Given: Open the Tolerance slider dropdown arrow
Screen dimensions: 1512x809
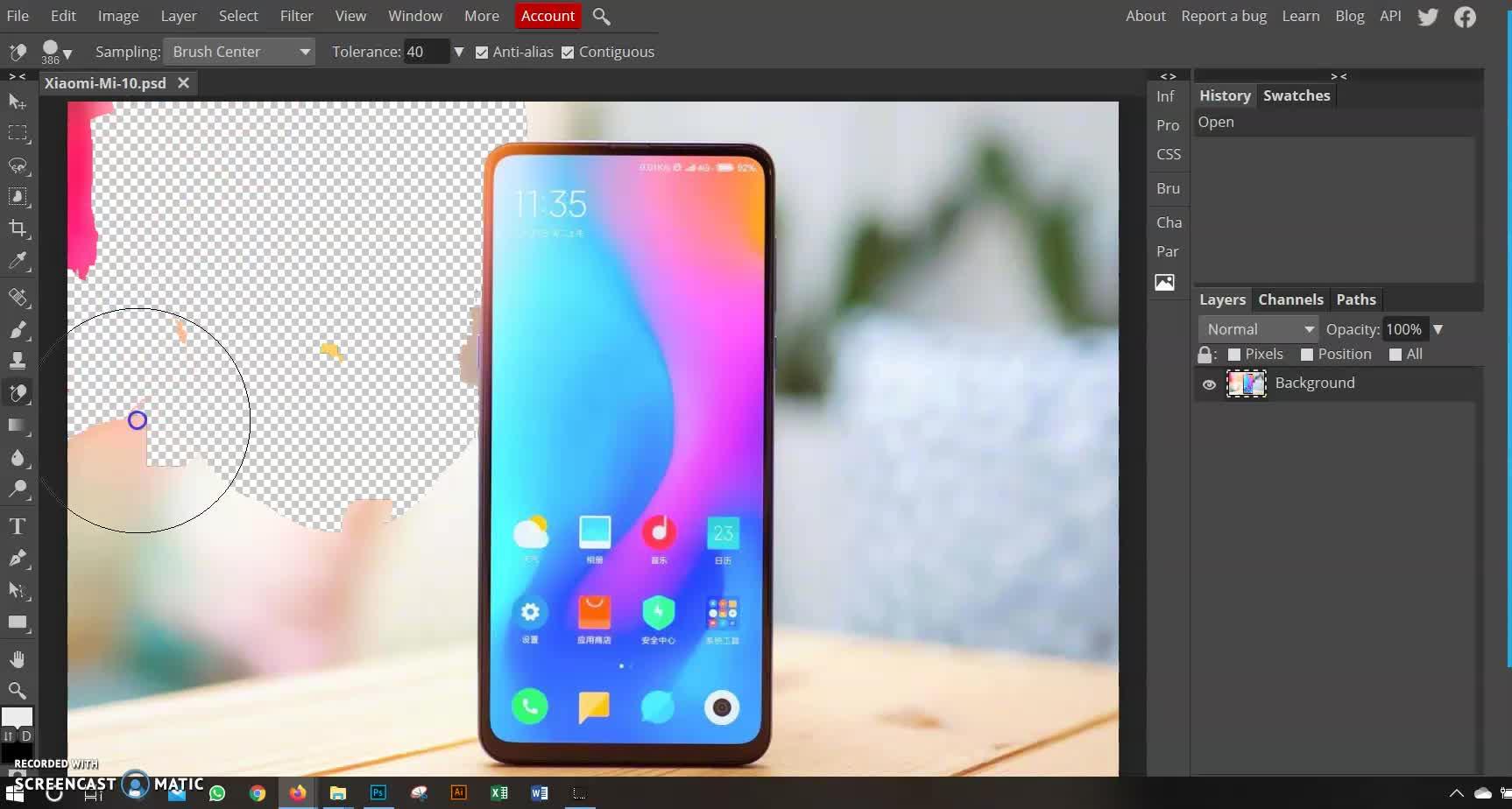Looking at the screenshot, I should 458,52.
